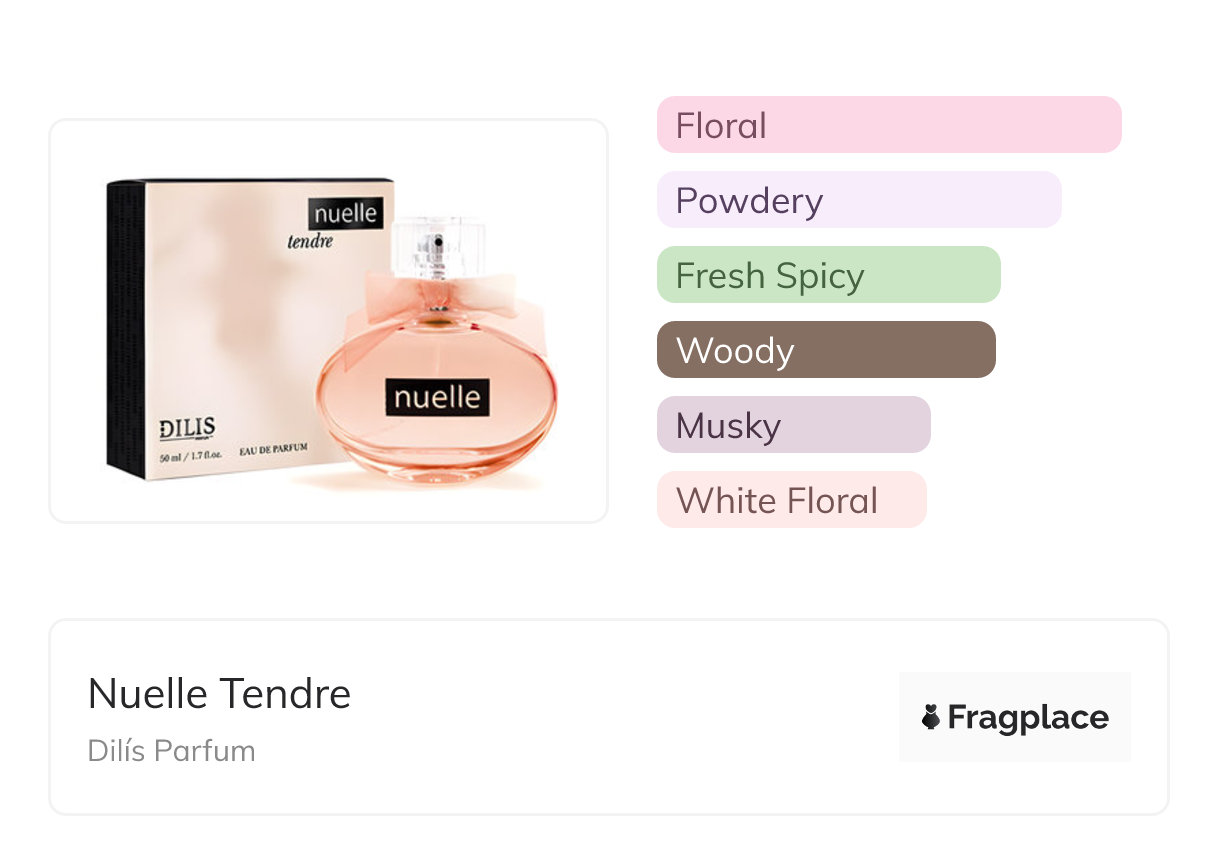Image resolution: width=1218 pixels, height=864 pixels.
Task: Select the Floral accord bar
Action: tap(888, 125)
